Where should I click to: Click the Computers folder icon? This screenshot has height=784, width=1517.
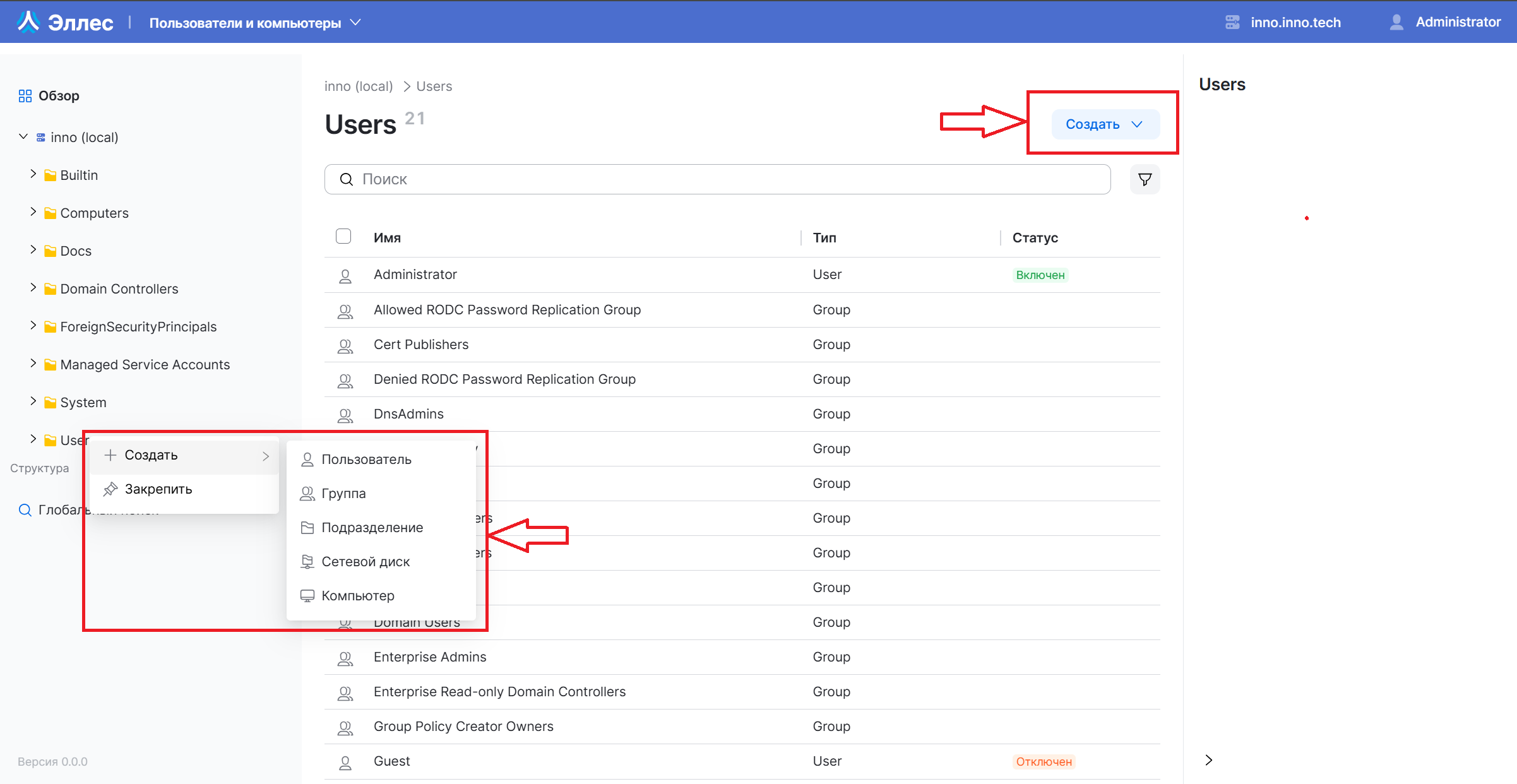pyautogui.click(x=51, y=213)
